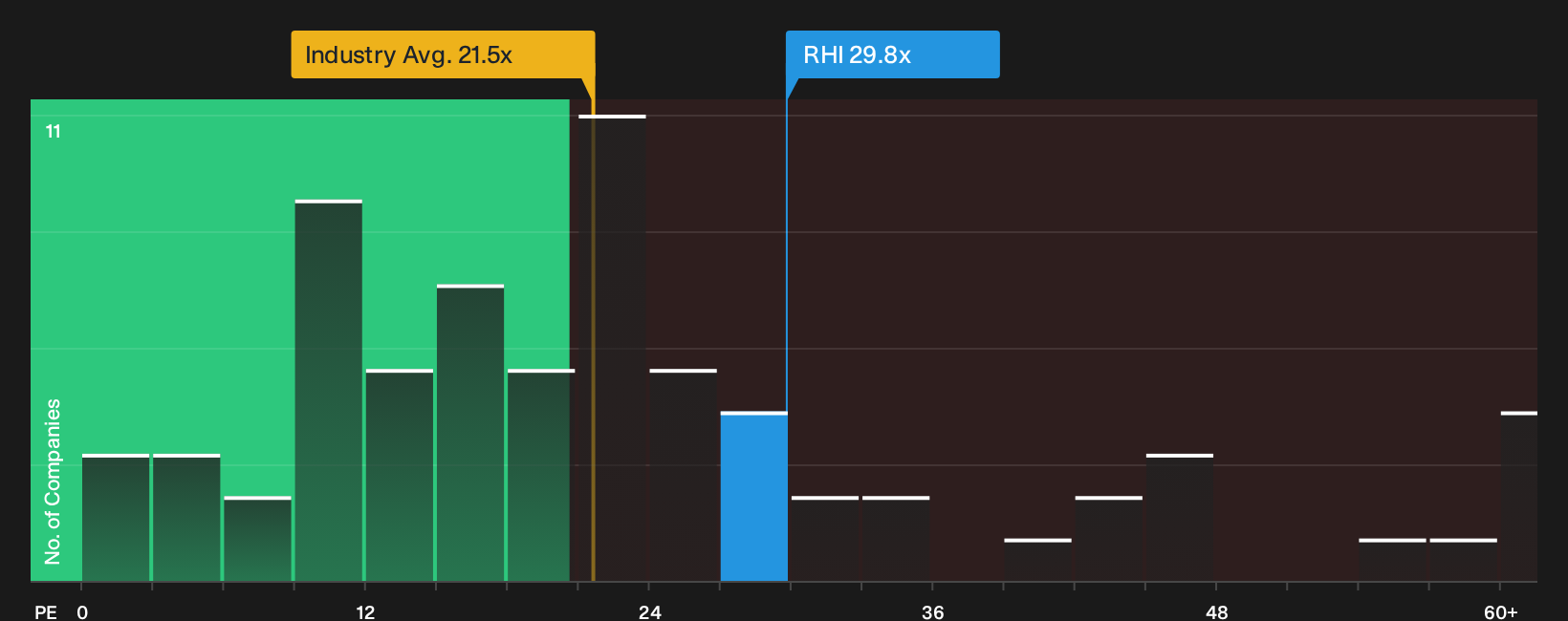1568x621 pixels.
Task: Select the highlighted blue RHI histogram bar
Action: [x=754, y=497]
